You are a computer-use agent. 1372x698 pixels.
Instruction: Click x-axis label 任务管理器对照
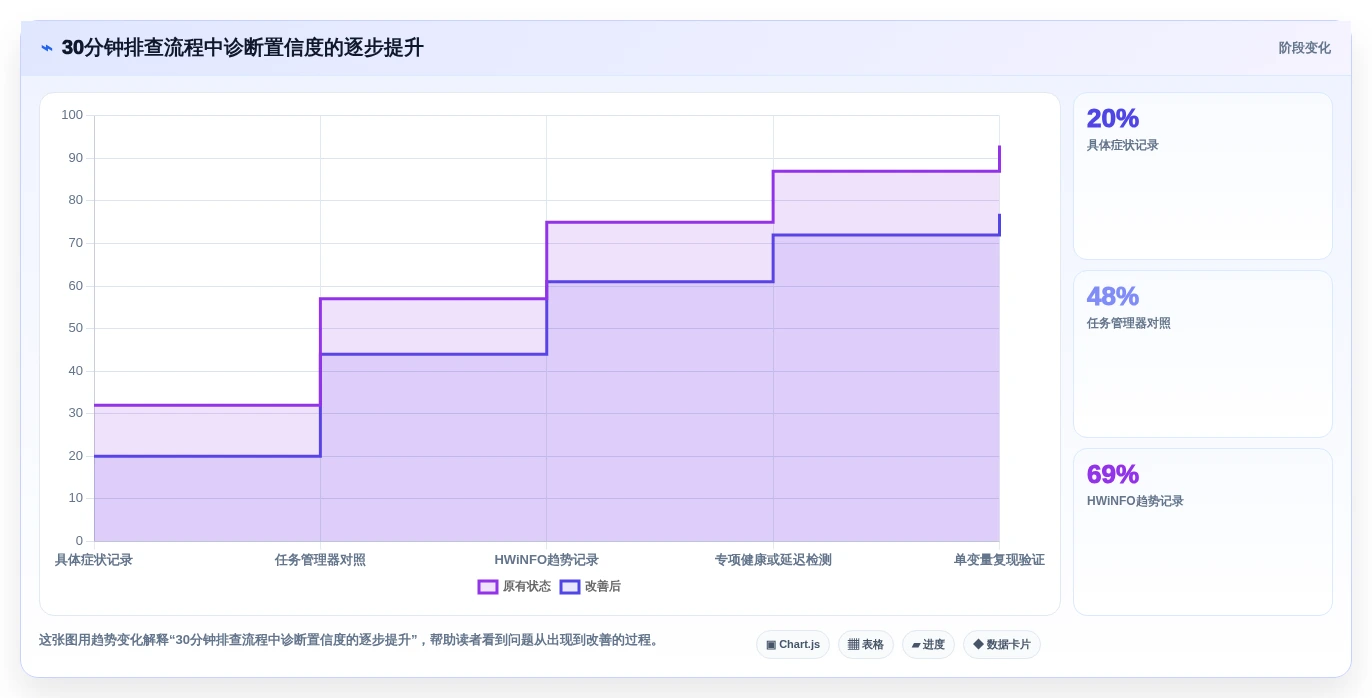point(320,560)
